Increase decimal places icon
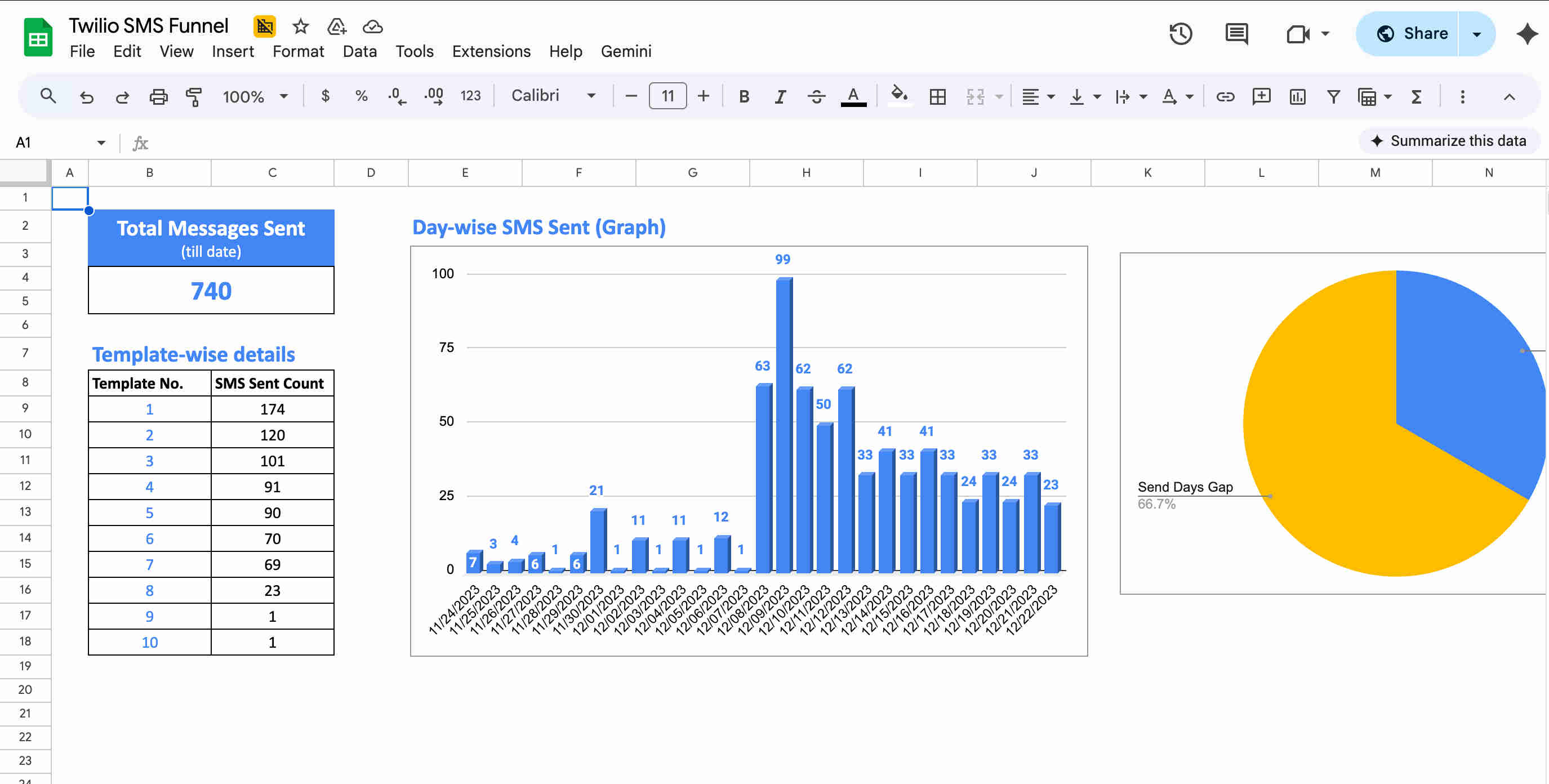Image resolution: width=1549 pixels, height=784 pixels. tap(434, 96)
